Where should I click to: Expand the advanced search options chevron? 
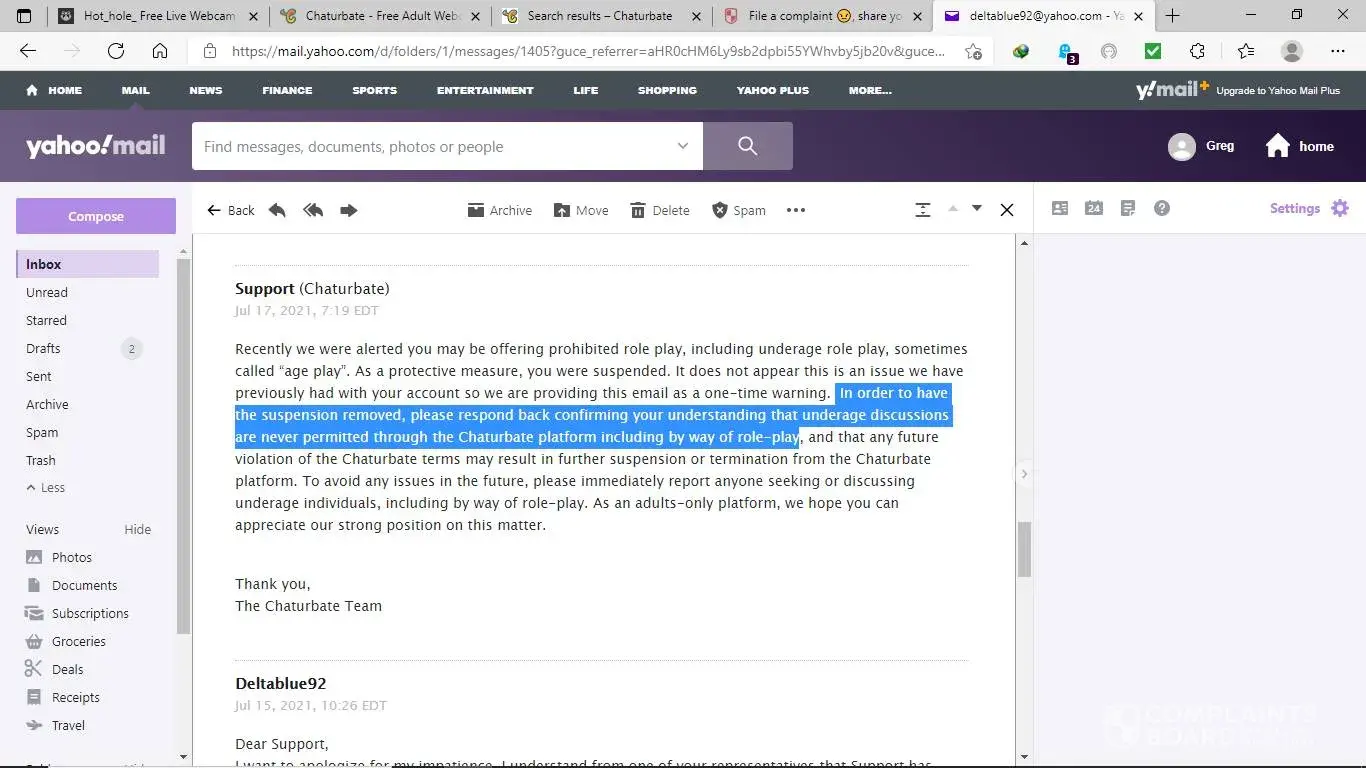click(683, 146)
